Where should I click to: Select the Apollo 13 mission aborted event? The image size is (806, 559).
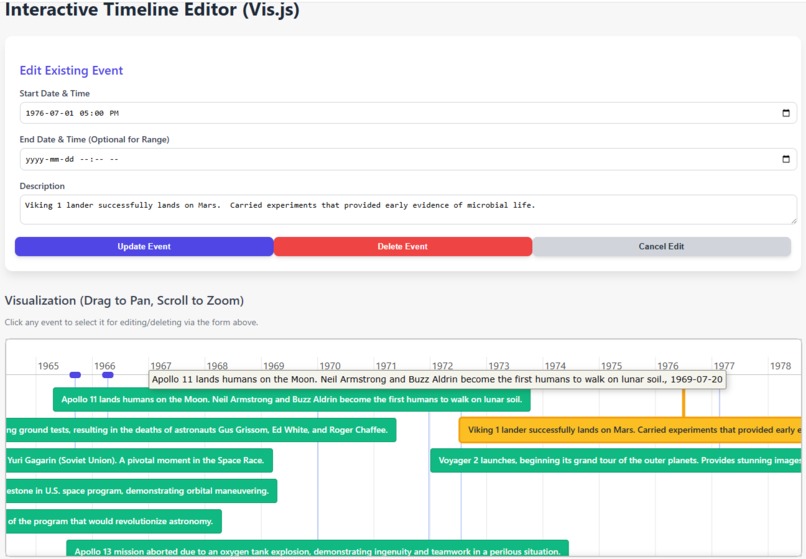pyautogui.click(x=317, y=548)
